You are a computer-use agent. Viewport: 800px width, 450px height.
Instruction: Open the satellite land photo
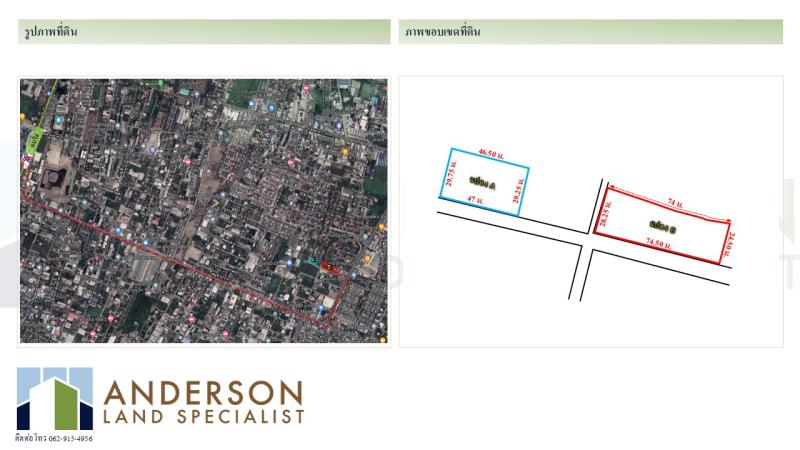(x=204, y=211)
